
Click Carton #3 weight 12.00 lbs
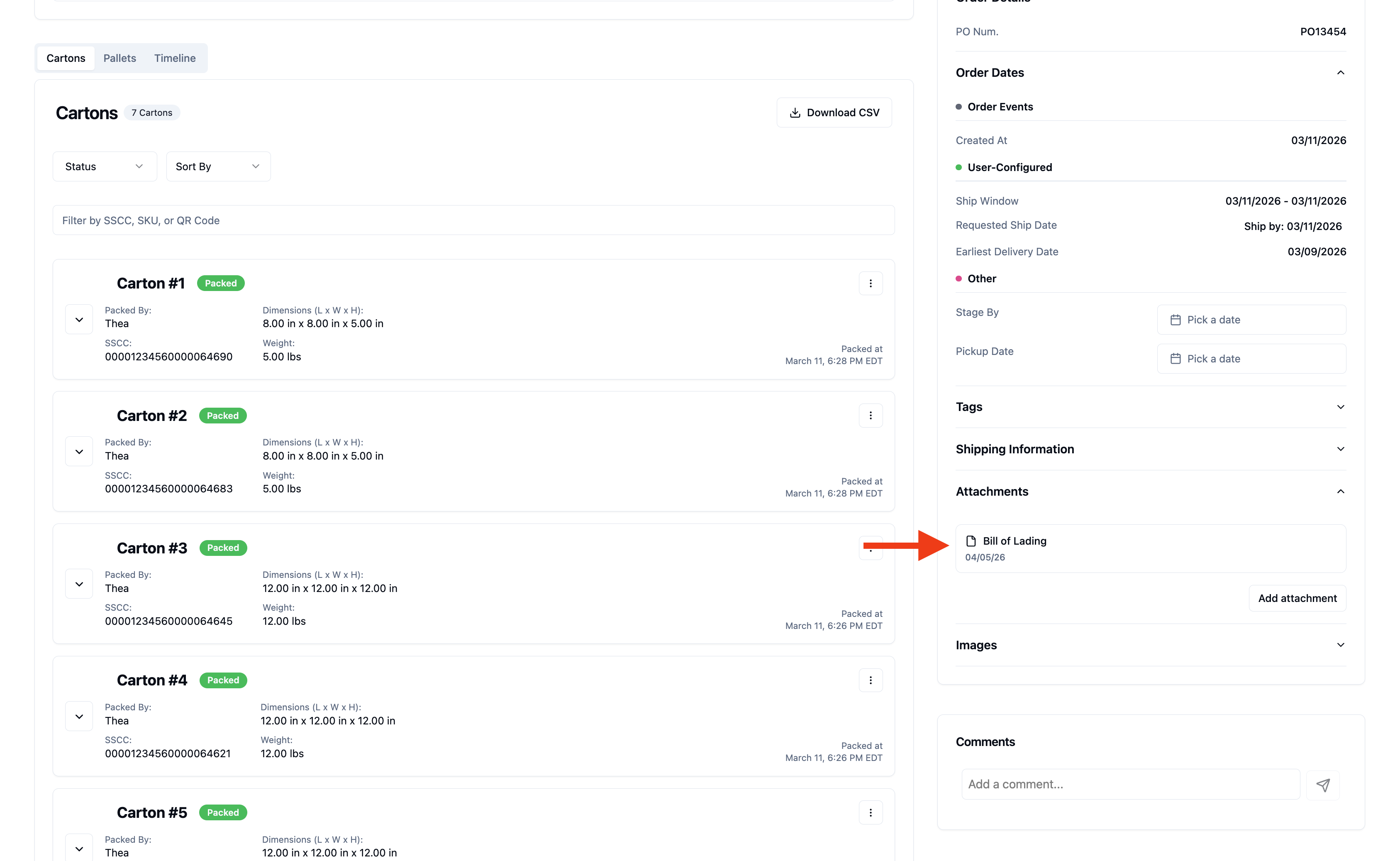coord(284,621)
